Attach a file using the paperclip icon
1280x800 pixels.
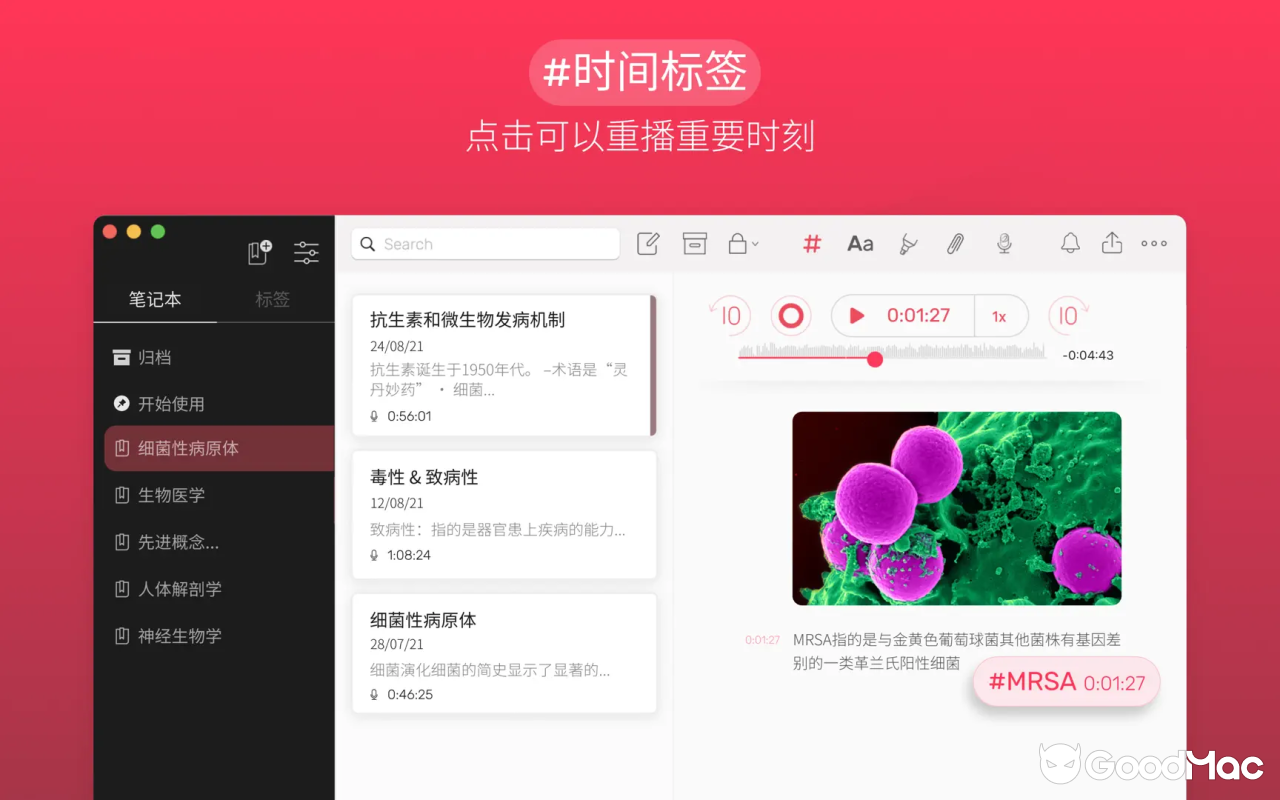pyautogui.click(x=955, y=243)
